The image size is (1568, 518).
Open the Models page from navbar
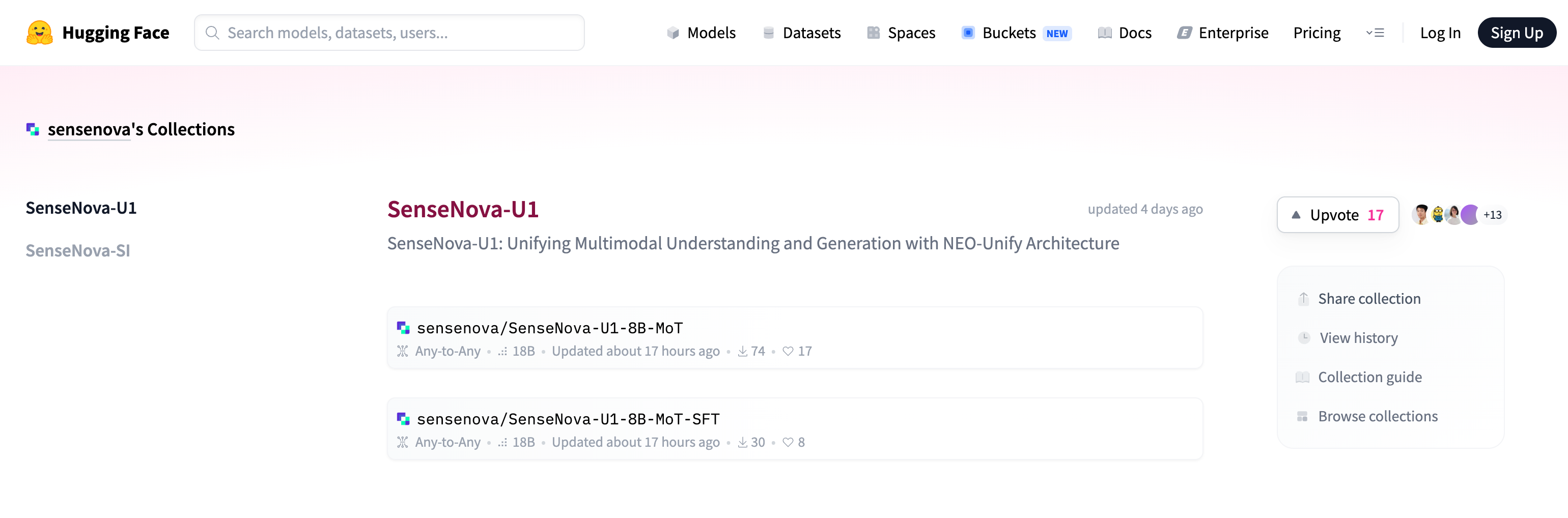[701, 33]
